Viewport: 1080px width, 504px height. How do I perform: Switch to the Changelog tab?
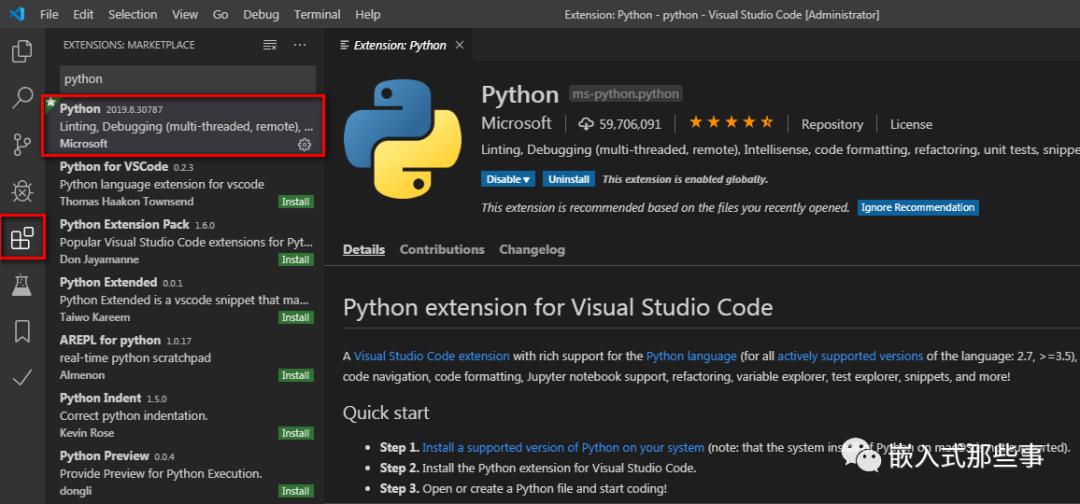[532, 249]
